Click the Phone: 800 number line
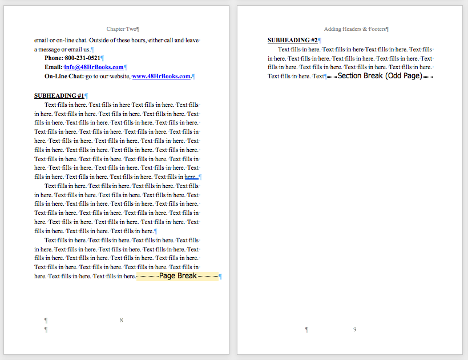This screenshot has width=468, height=360. click(x=73, y=58)
